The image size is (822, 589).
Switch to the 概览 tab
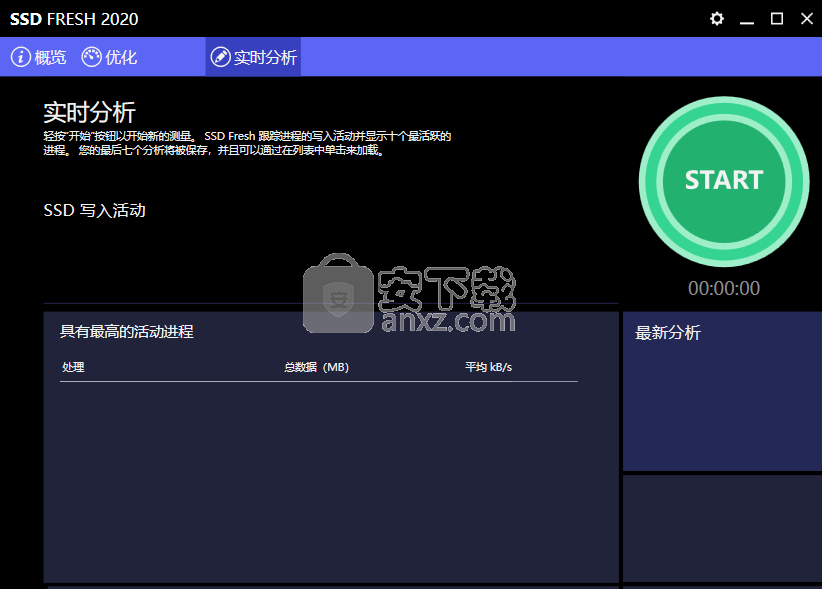tap(39, 57)
